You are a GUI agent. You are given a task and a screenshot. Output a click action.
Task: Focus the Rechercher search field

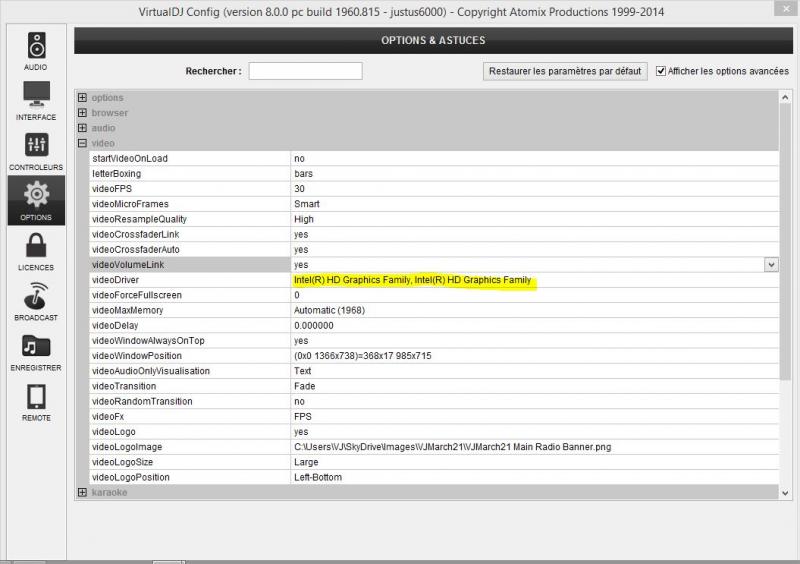(306, 71)
